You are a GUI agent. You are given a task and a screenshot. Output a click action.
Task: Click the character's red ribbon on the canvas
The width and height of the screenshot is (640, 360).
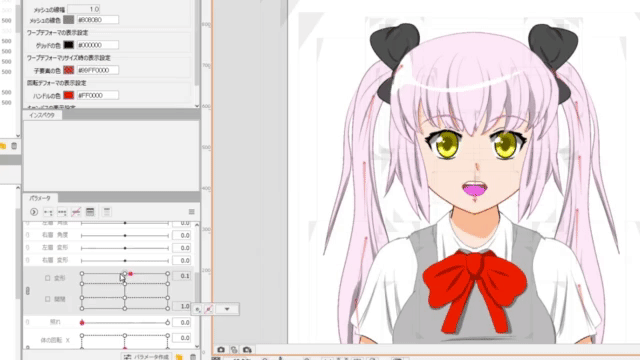(x=475, y=291)
